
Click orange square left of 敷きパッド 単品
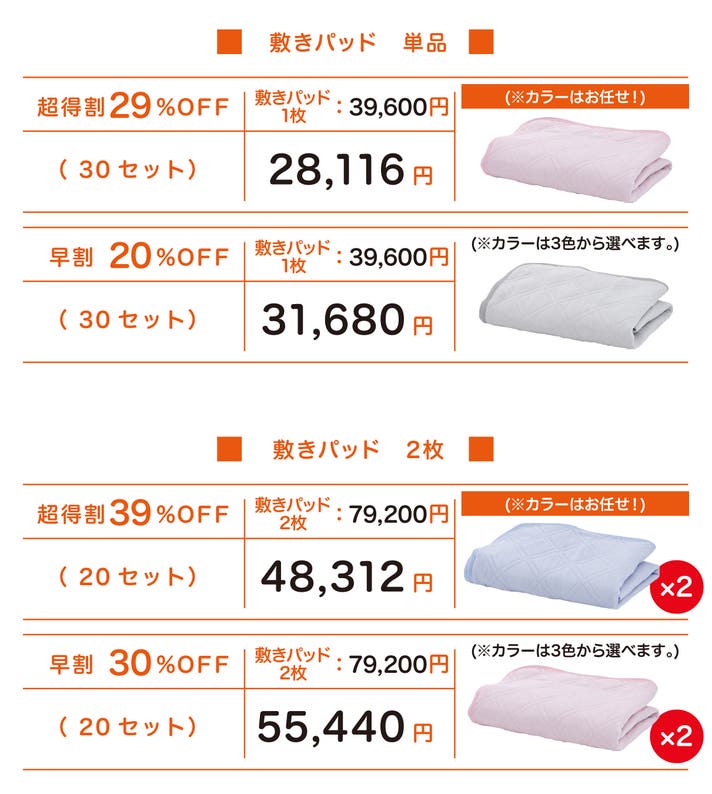231,43
